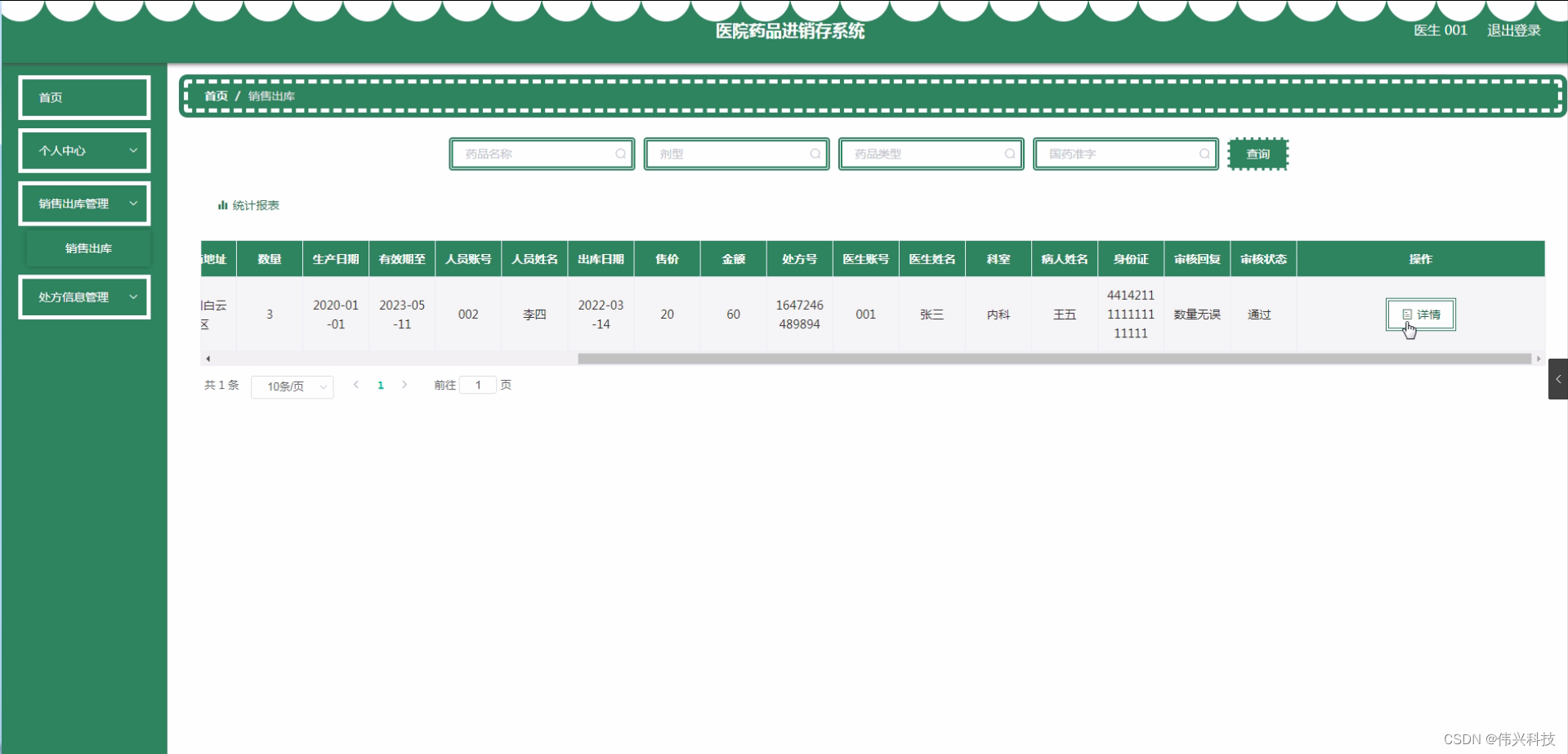Screen dimensions: 1568x754
Task: Click the search icon inside 国药准字 box
Action: tap(1204, 154)
